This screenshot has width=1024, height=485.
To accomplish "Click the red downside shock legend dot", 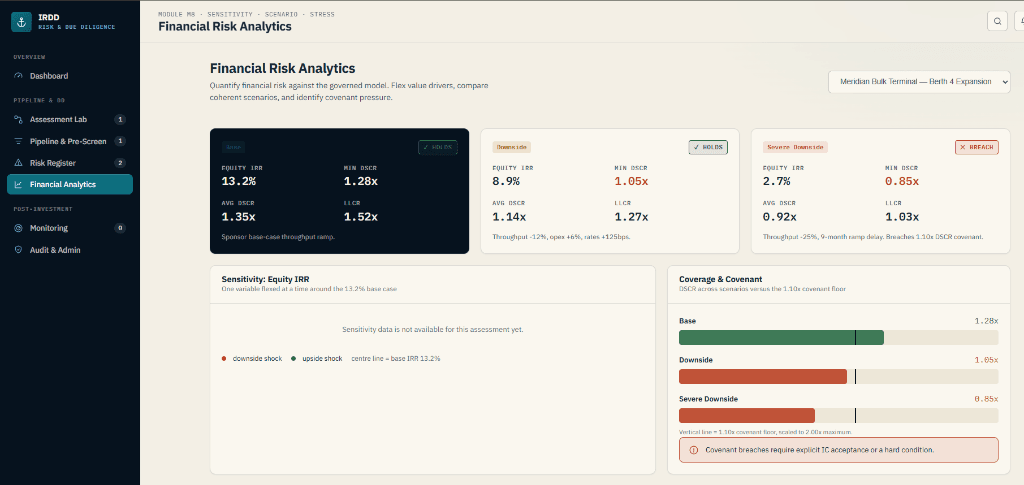I will (x=224, y=358).
